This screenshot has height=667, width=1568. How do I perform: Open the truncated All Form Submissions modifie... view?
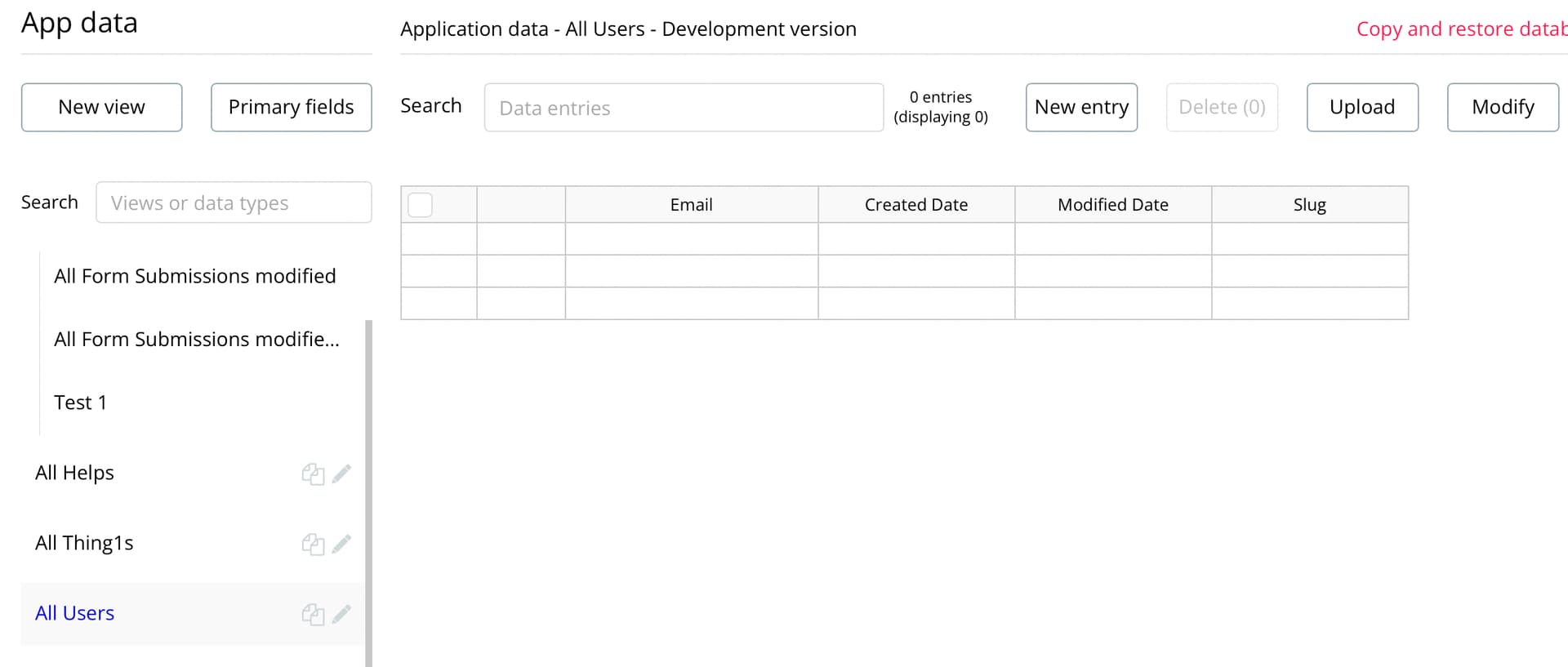pos(197,340)
